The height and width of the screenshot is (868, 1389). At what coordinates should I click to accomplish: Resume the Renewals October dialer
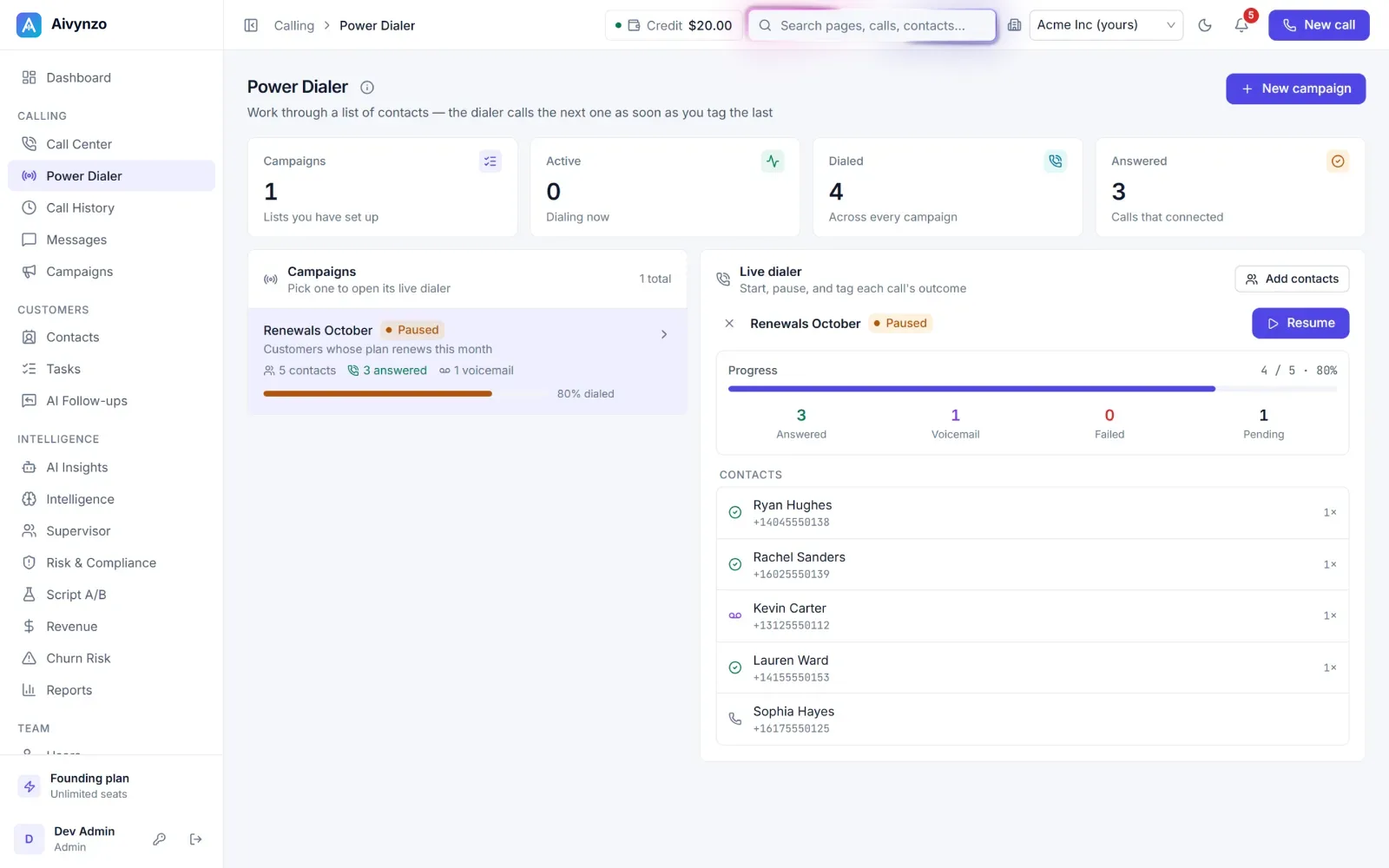1300,323
